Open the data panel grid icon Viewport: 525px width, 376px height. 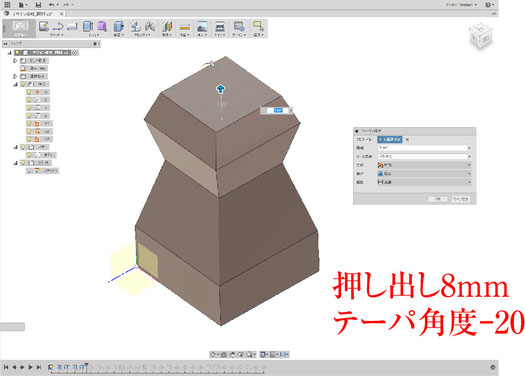[x=7, y=5]
